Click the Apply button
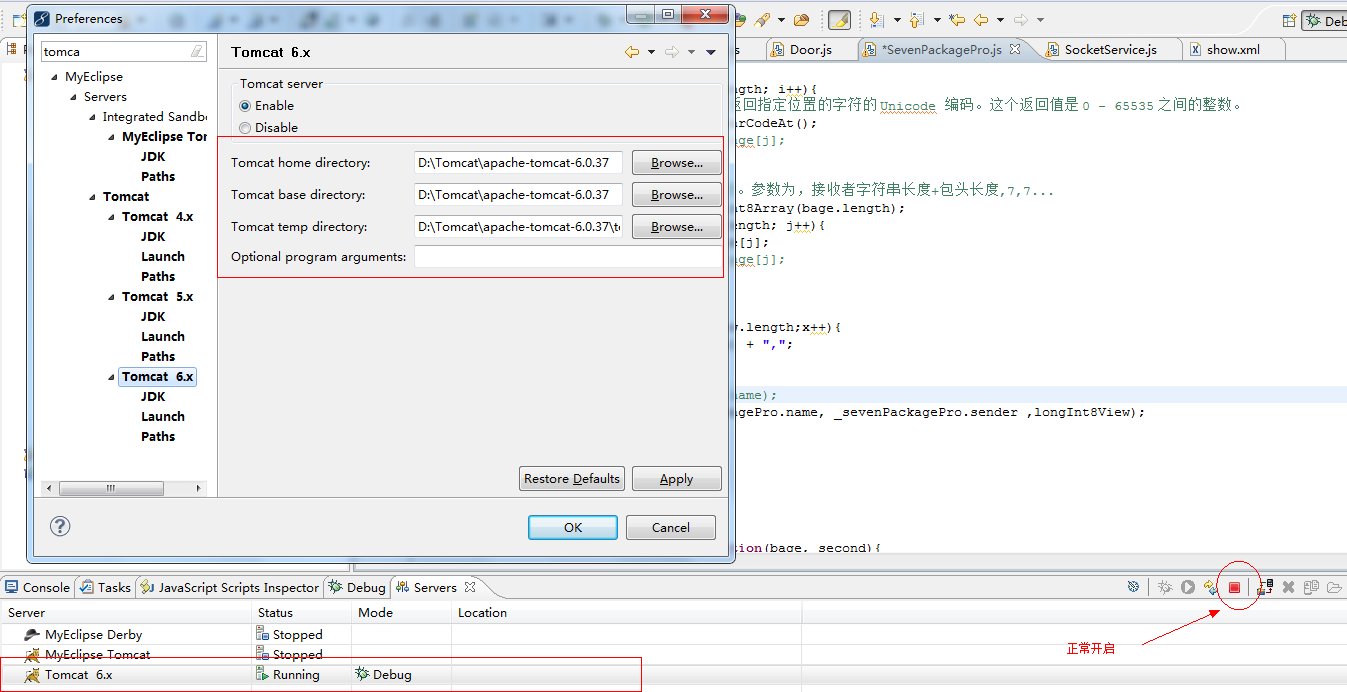 tap(676, 479)
